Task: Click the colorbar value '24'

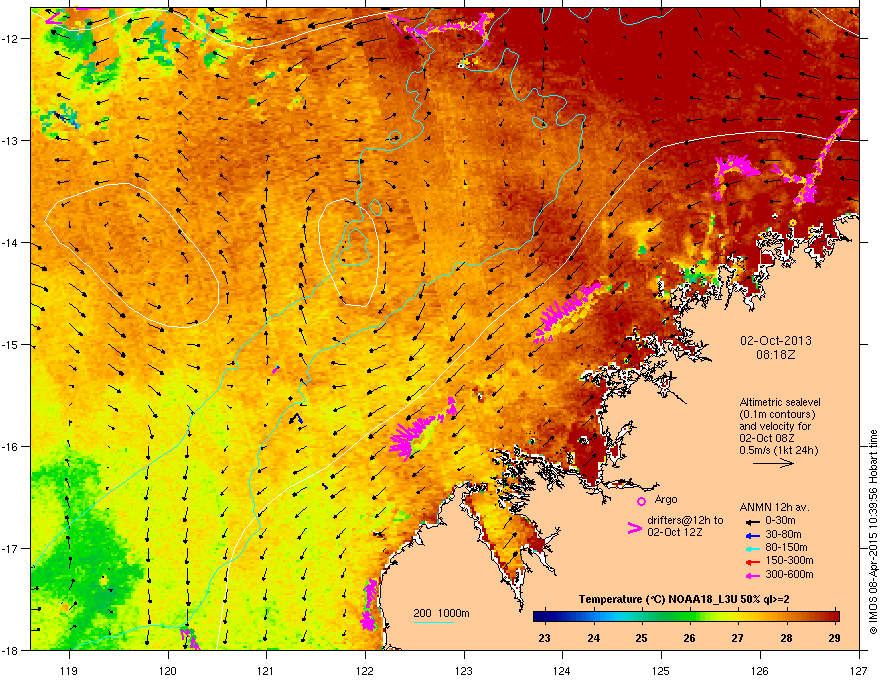Action: click(593, 638)
